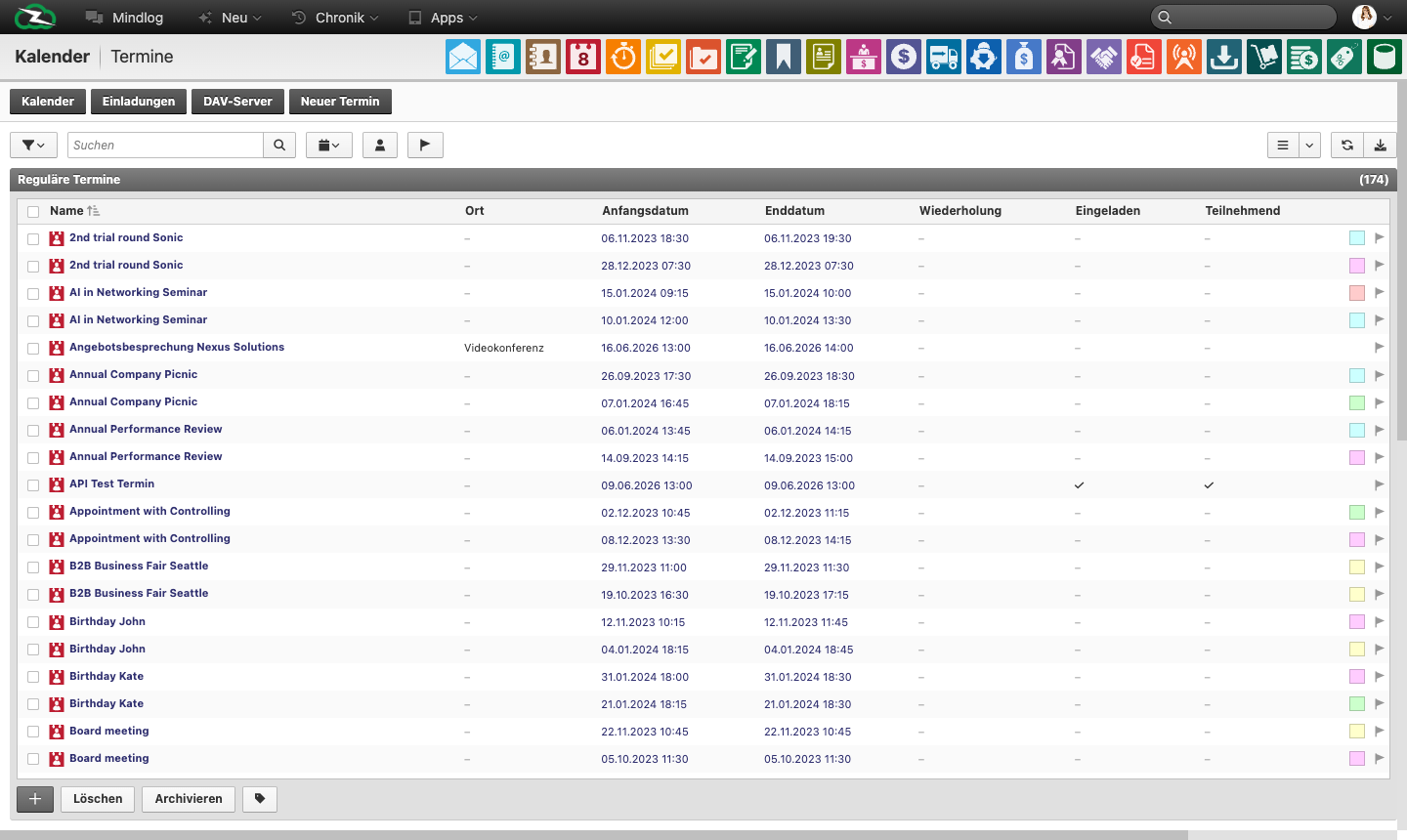The height and width of the screenshot is (840, 1407).
Task: Select checkbox of B2B Business Fair Seattle 29.11.2023
Action: pyautogui.click(x=33, y=567)
